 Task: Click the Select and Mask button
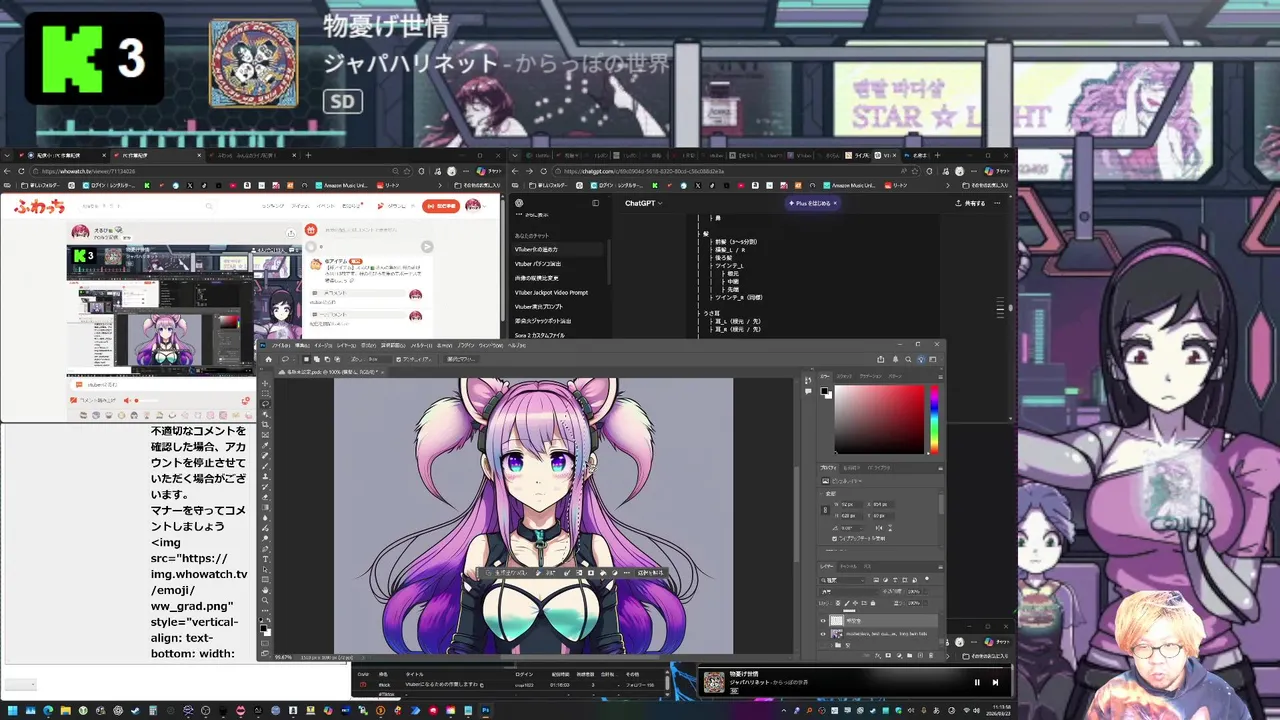[x=461, y=359]
